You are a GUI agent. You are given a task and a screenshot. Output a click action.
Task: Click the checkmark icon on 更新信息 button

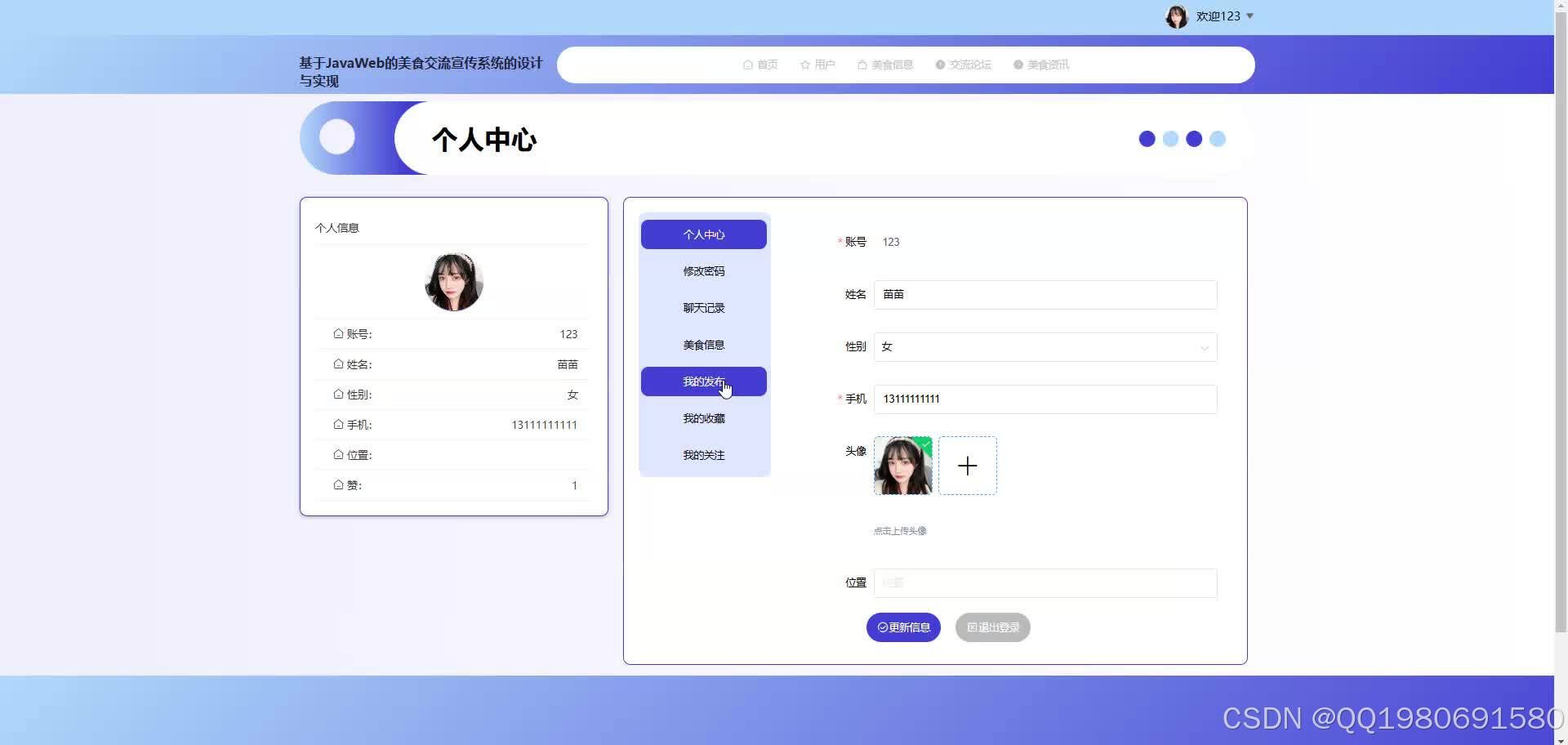tap(883, 627)
